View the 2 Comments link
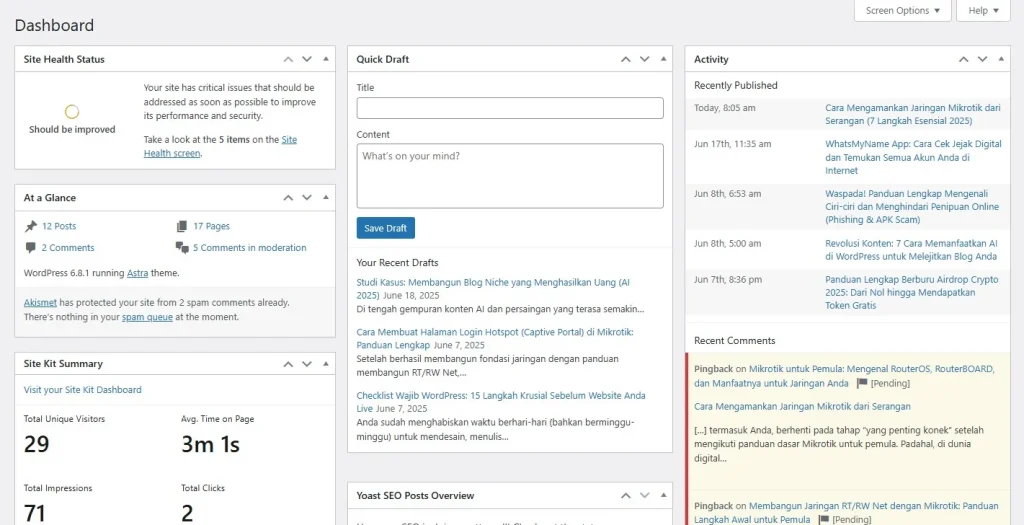The image size is (1024, 525). tap(68, 248)
